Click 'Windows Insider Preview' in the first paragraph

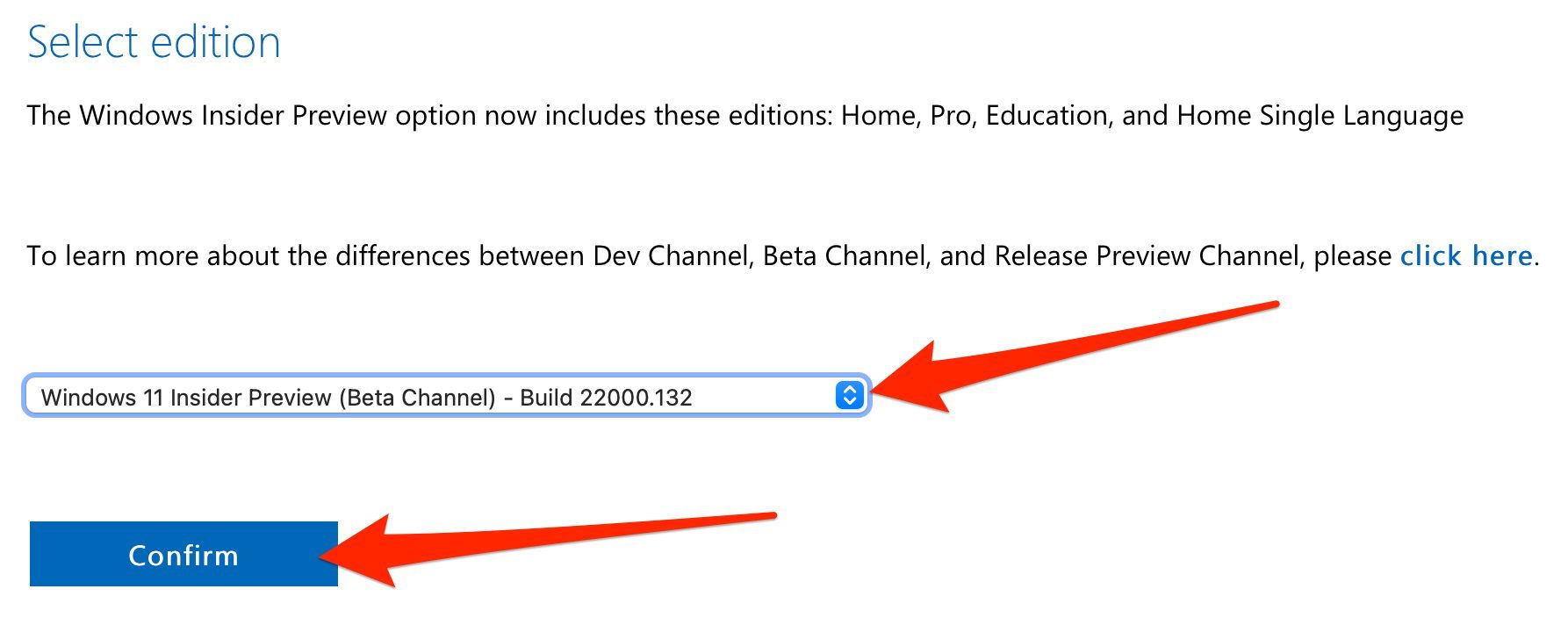[234, 115]
